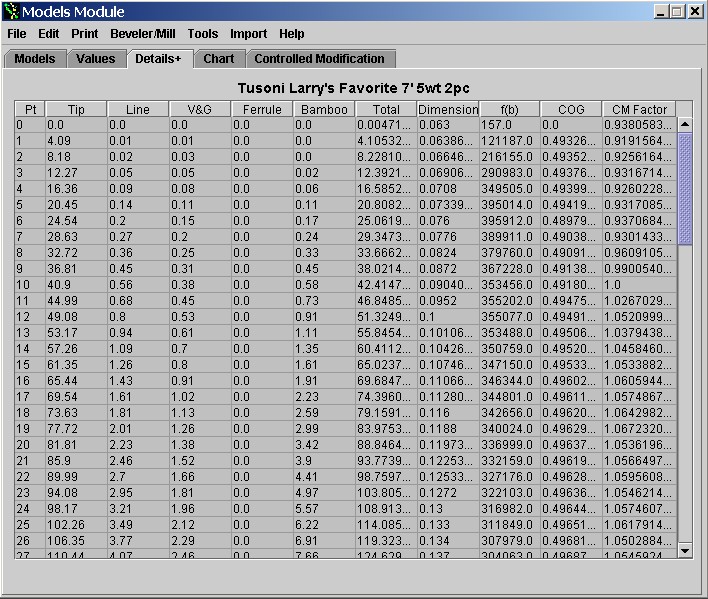Viewport: 708px width, 599px height.
Task: Click the Models Module title bar icon
Action: (11, 12)
